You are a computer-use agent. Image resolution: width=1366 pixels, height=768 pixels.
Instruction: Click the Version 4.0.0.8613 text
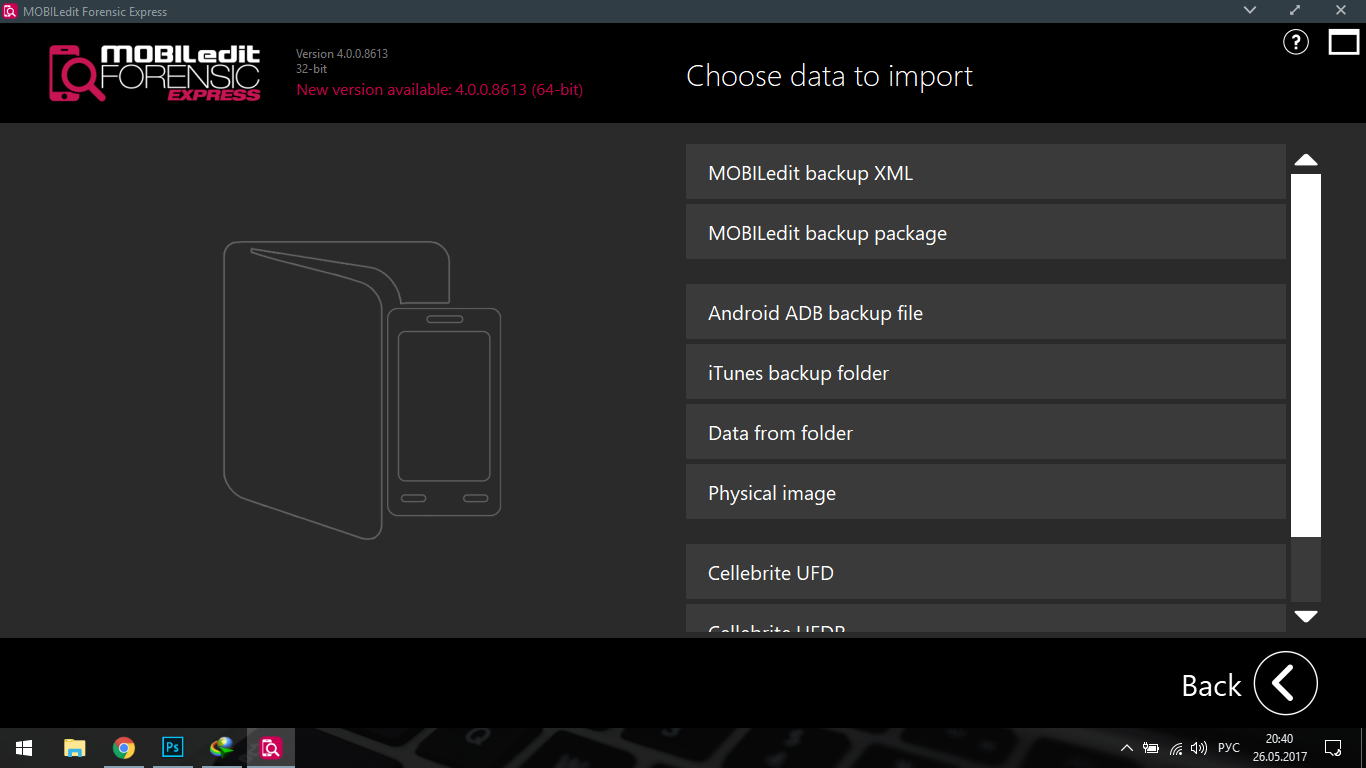point(342,54)
